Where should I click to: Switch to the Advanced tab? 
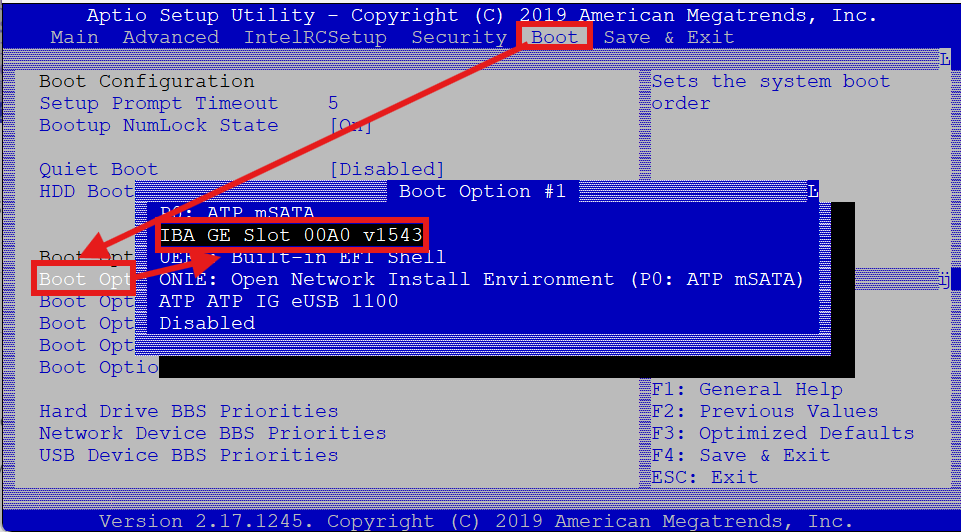(170, 37)
